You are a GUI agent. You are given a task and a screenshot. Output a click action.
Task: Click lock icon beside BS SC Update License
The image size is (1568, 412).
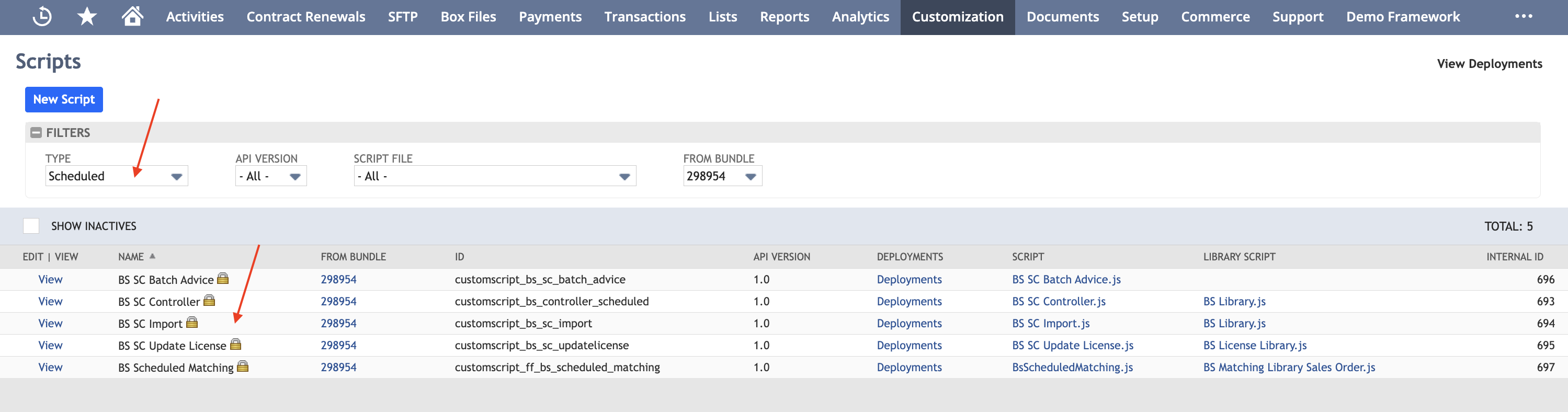click(235, 345)
